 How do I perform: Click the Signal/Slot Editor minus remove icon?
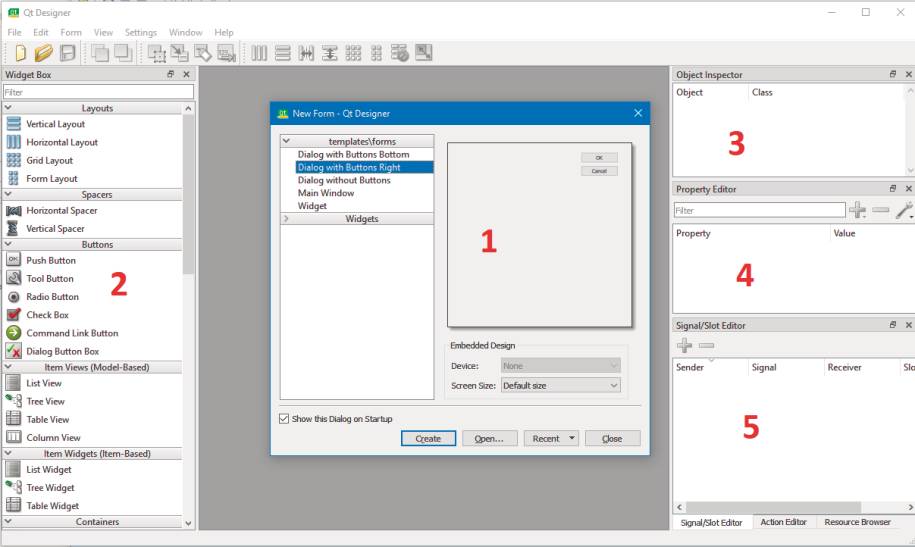(x=707, y=346)
